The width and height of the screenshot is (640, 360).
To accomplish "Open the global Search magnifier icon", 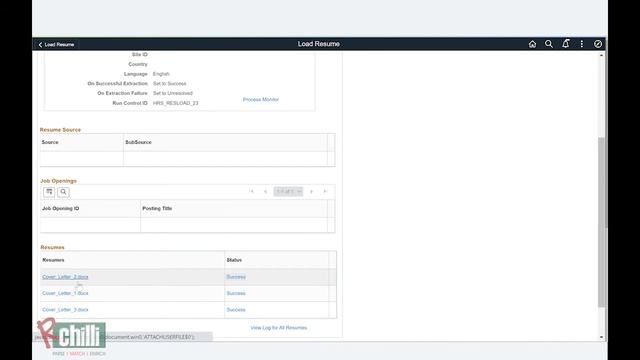I will pos(549,44).
